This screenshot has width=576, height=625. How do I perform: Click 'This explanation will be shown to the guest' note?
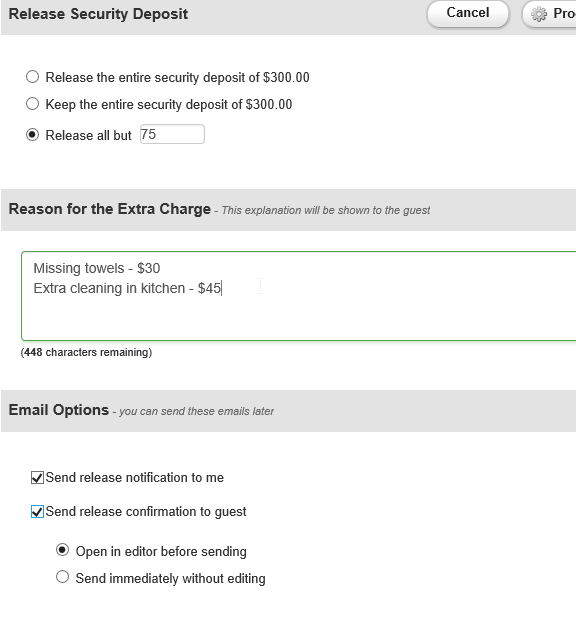pos(326,210)
